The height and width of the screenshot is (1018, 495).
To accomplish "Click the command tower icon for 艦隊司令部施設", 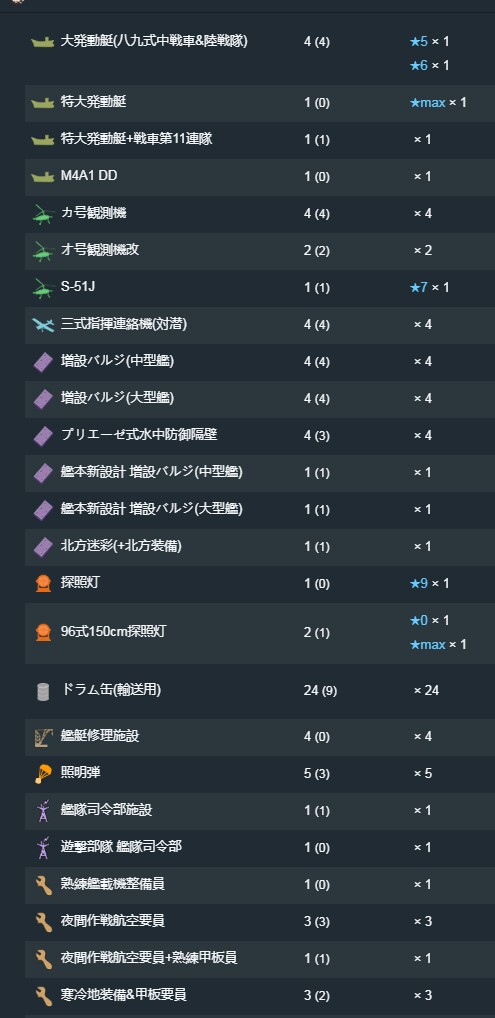I will coord(43,811).
